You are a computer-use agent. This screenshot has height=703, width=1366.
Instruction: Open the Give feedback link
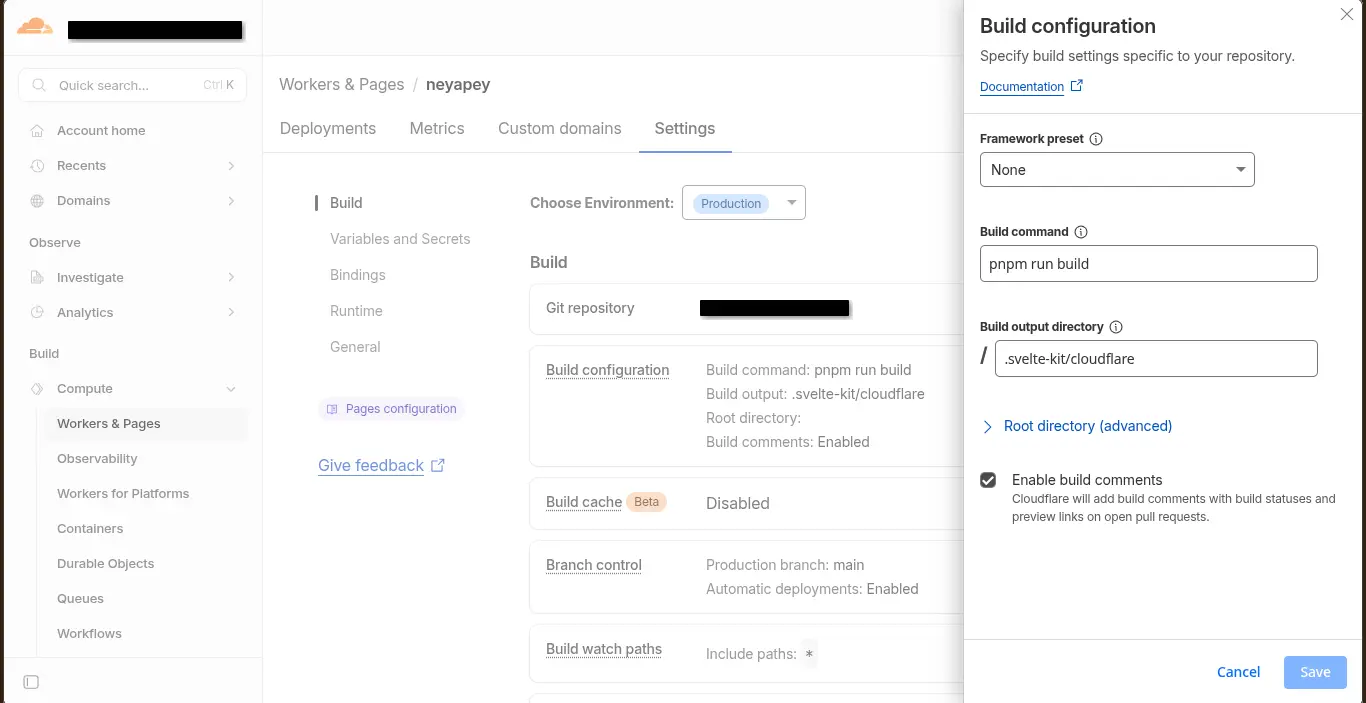tap(371, 466)
